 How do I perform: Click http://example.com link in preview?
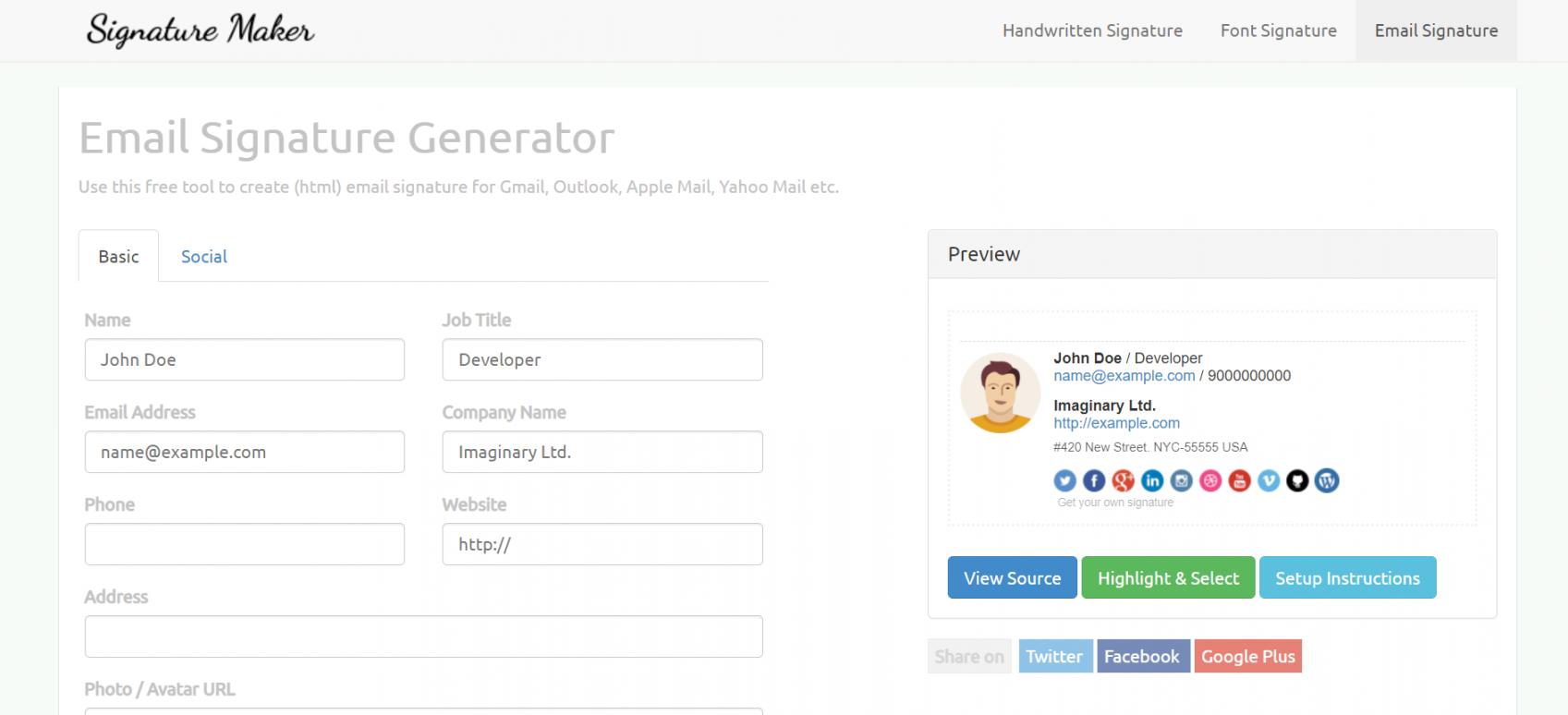pos(1116,423)
